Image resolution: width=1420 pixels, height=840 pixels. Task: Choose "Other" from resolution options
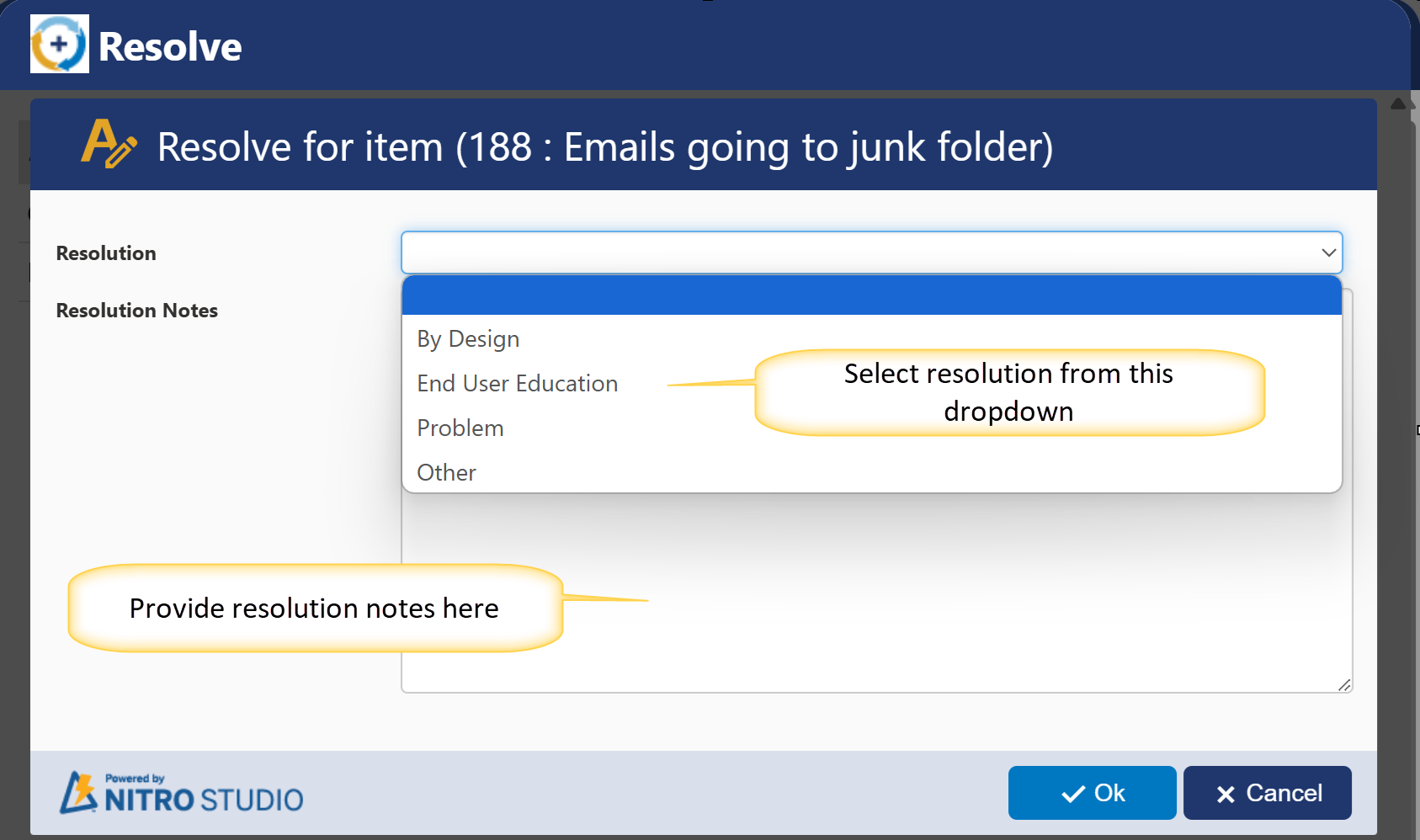446,473
